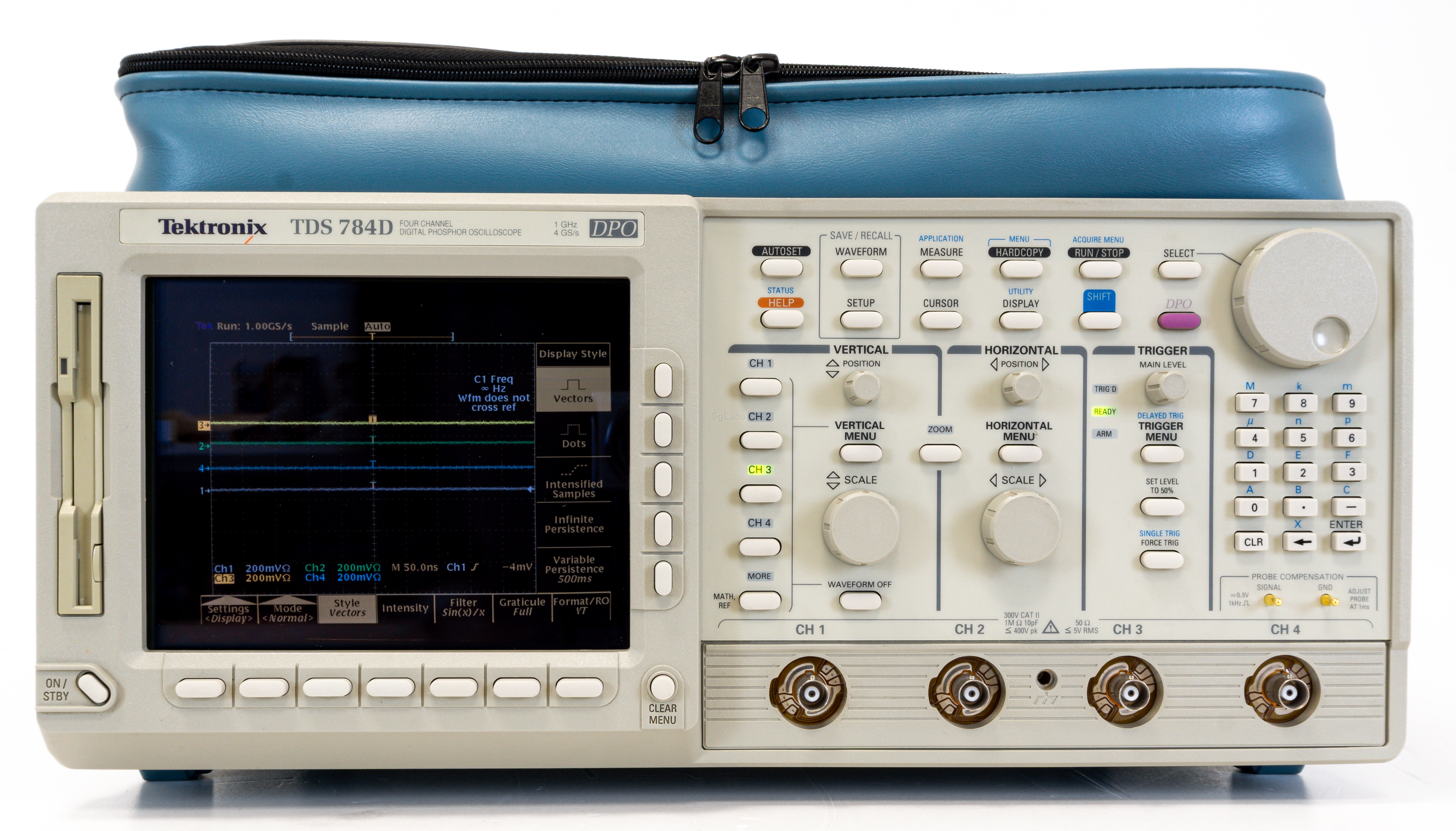Click the keypad decimal point key

pyautogui.click(x=1301, y=507)
